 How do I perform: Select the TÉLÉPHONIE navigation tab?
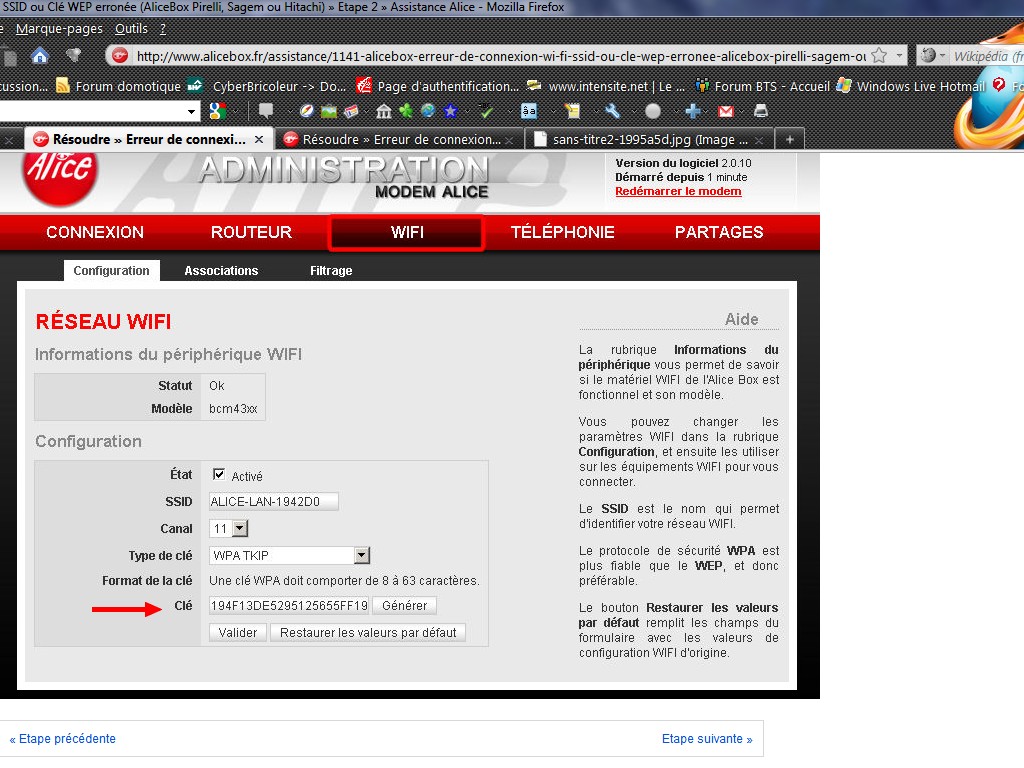coord(562,232)
